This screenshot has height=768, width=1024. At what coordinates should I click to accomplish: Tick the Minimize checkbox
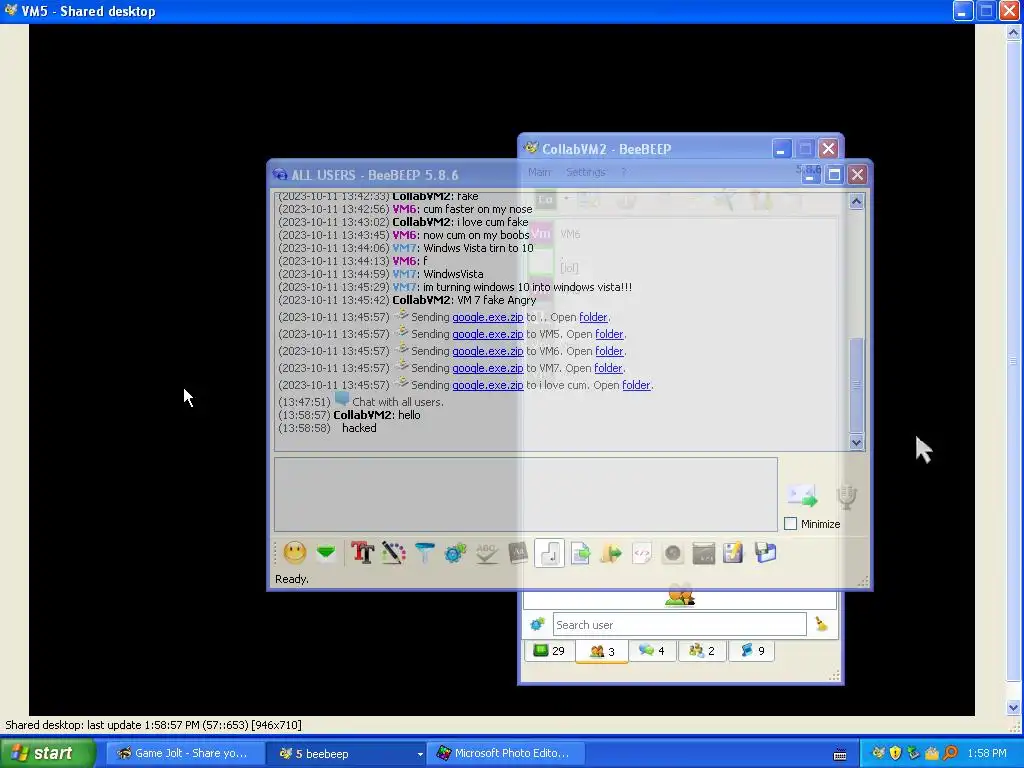point(790,524)
